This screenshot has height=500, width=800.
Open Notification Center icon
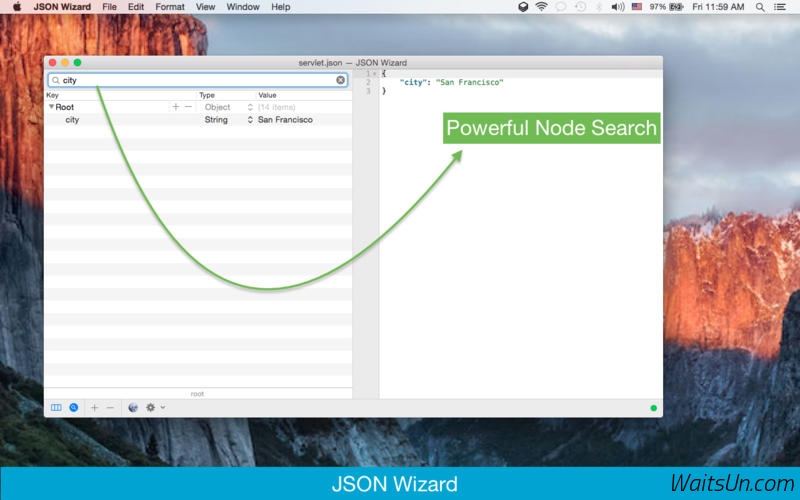pyautogui.click(x=780, y=7)
